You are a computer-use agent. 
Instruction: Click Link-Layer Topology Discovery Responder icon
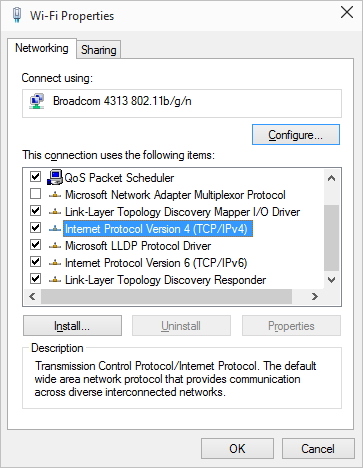point(55,280)
